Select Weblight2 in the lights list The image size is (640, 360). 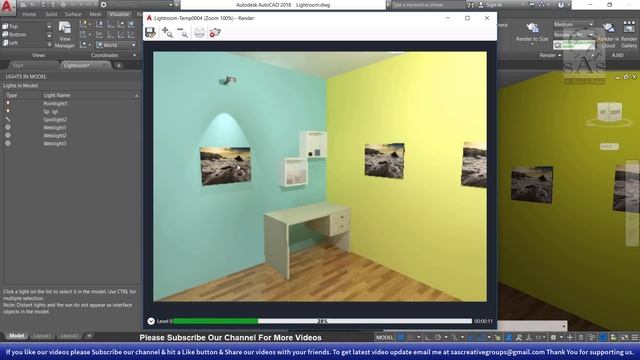pyautogui.click(x=55, y=136)
